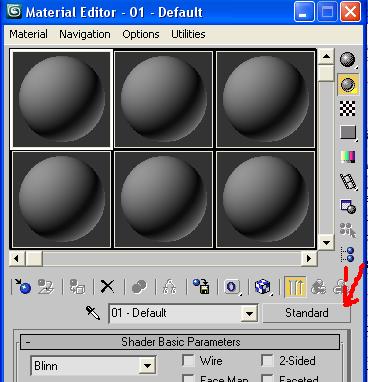Toggle Show End Result icon
The image size is (368, 382).
295,286
